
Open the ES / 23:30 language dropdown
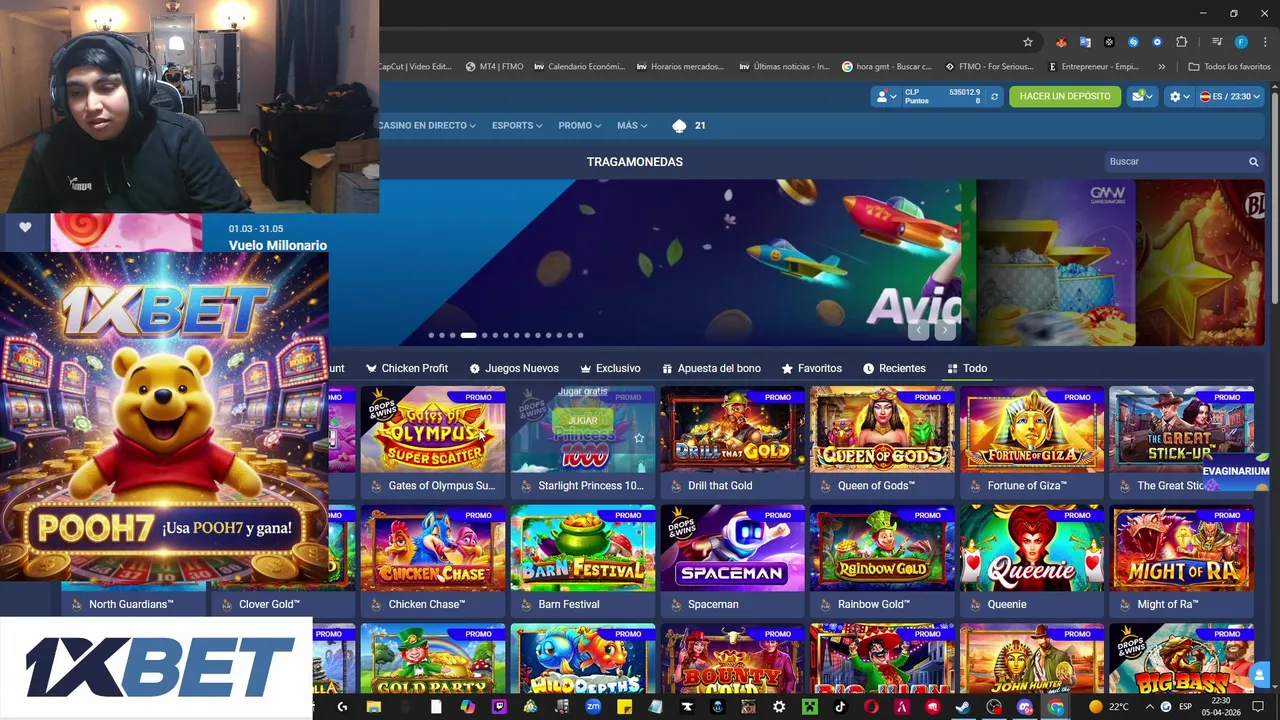click(x=1231, y=96)
